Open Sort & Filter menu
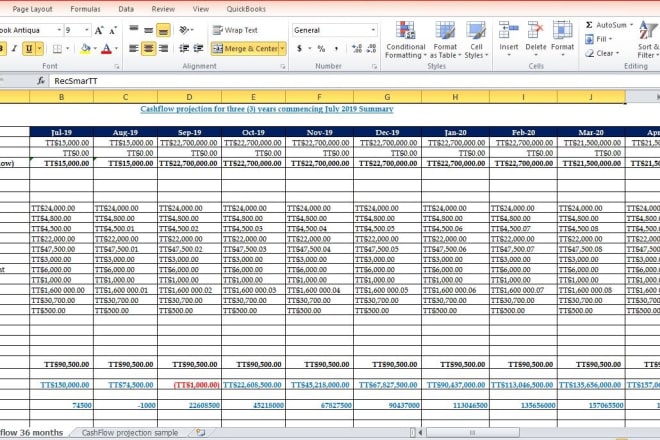Screen dimensions: 660x440 pos(647,40)
